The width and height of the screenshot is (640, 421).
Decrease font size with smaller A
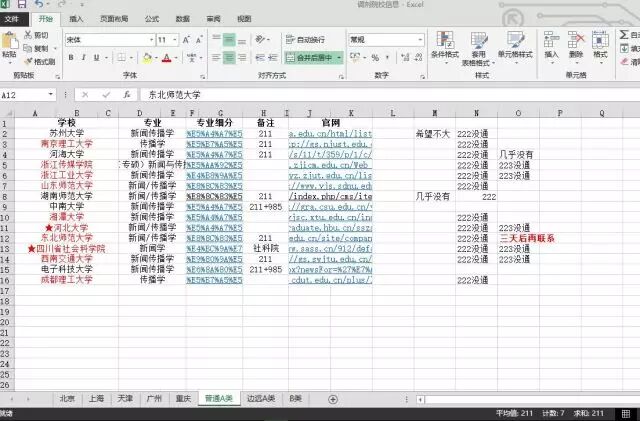click(x=199, y=40)
